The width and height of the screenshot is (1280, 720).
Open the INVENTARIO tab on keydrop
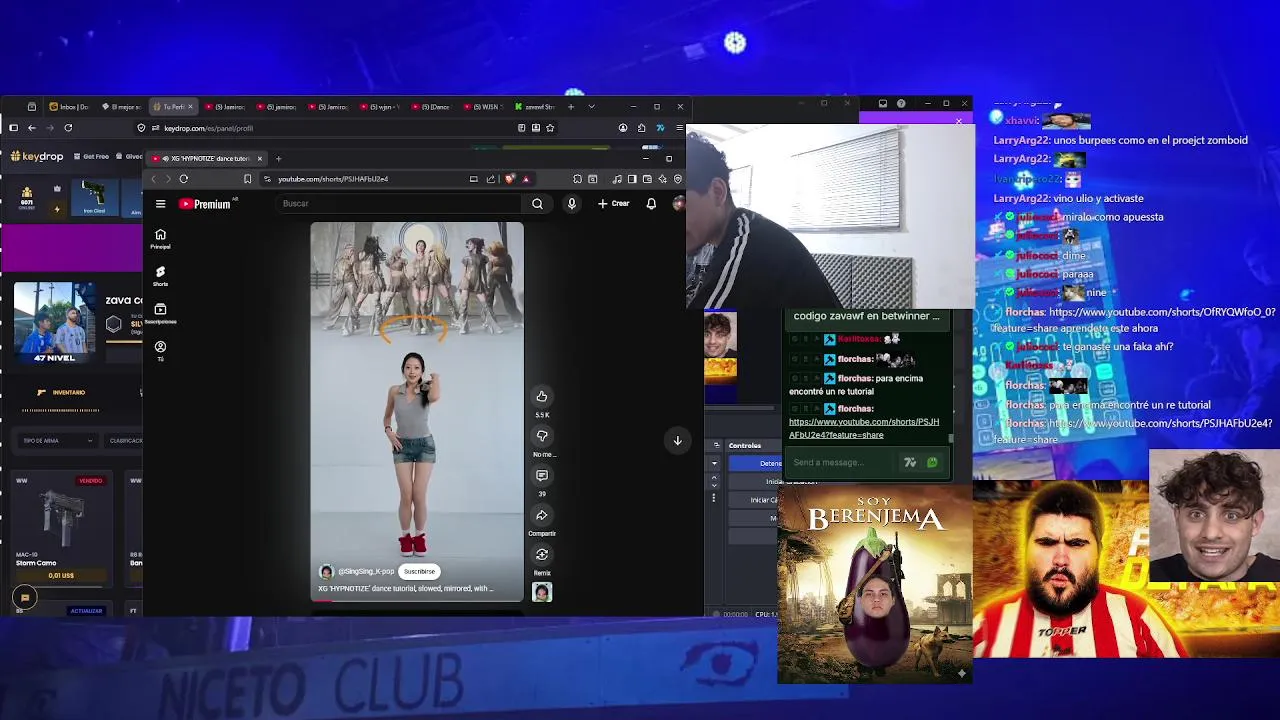tap(62, 392)
